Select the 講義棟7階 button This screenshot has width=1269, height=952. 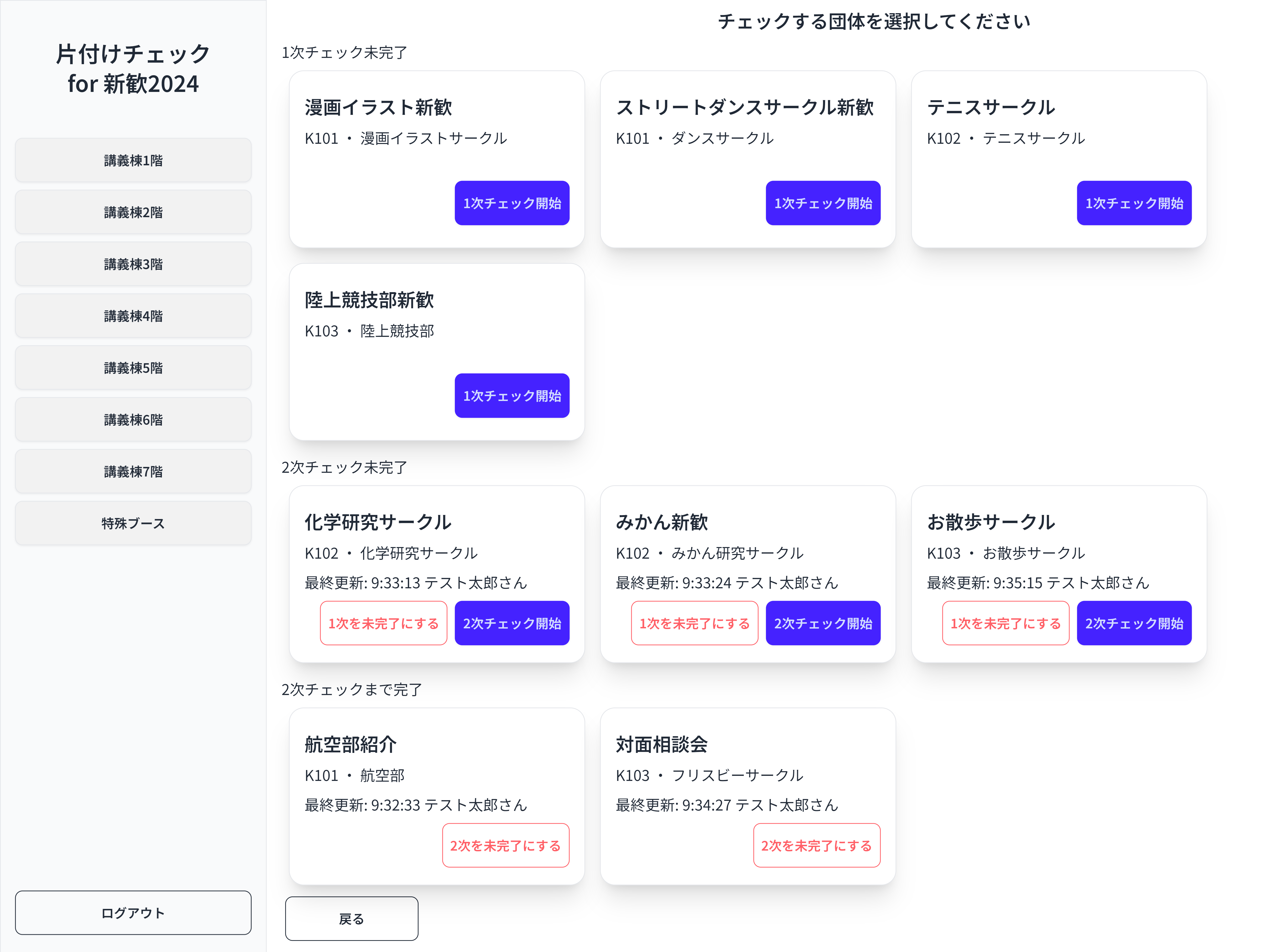(x=133, y=471)
